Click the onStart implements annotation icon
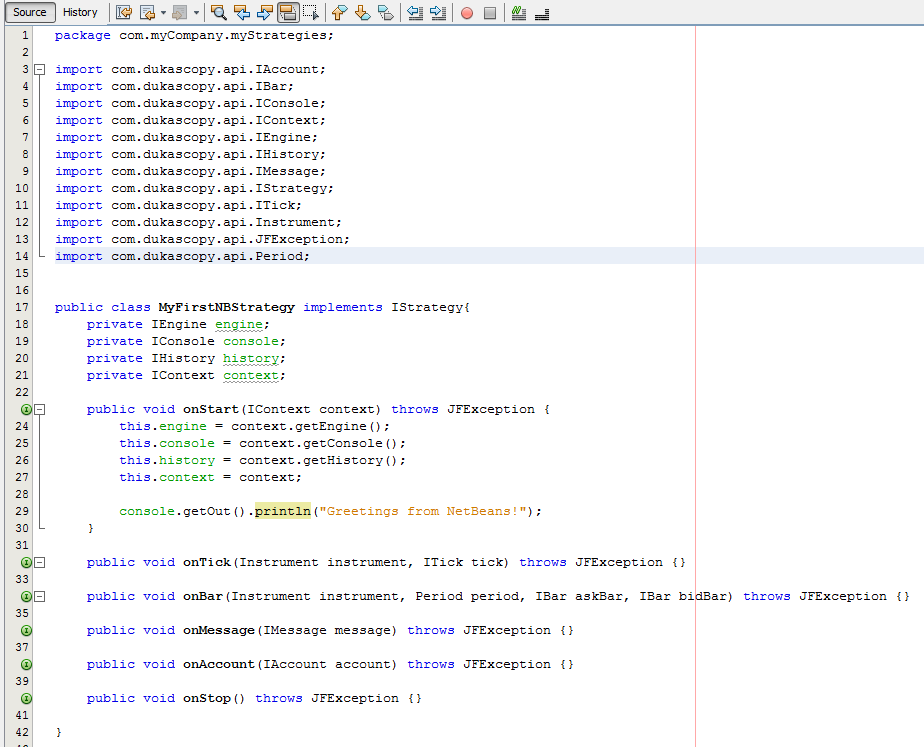This screenshot has width=924, height=747. click(x=27, y=409)
